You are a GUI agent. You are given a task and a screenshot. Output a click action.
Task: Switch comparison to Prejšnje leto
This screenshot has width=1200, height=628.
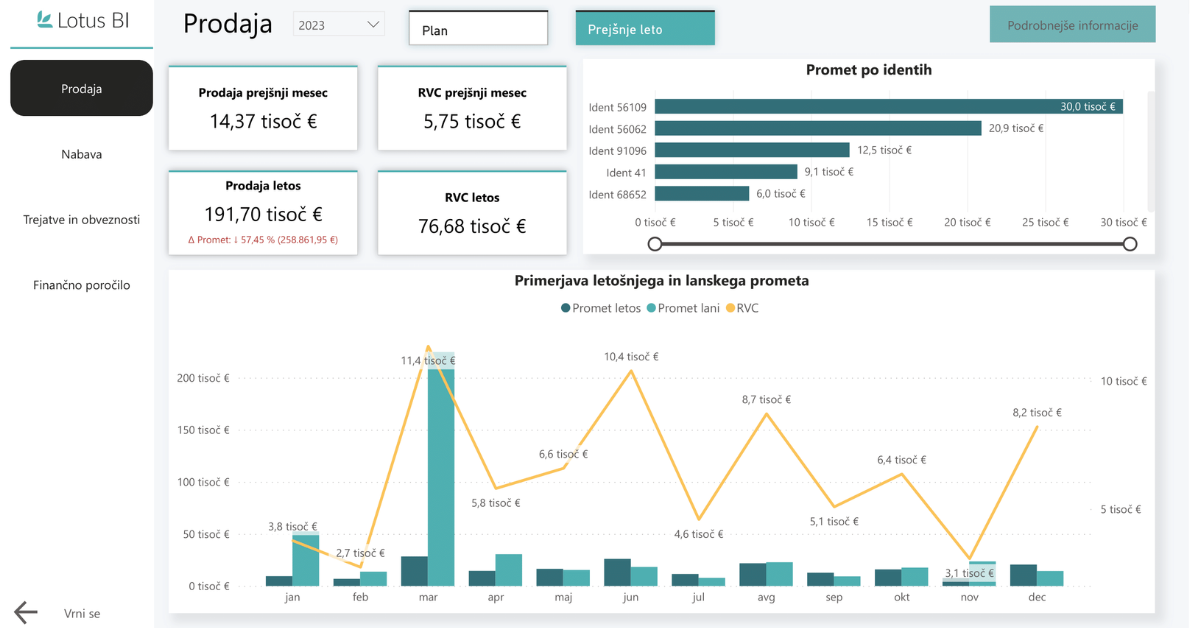pyautogui.click(x=645, y=29)
